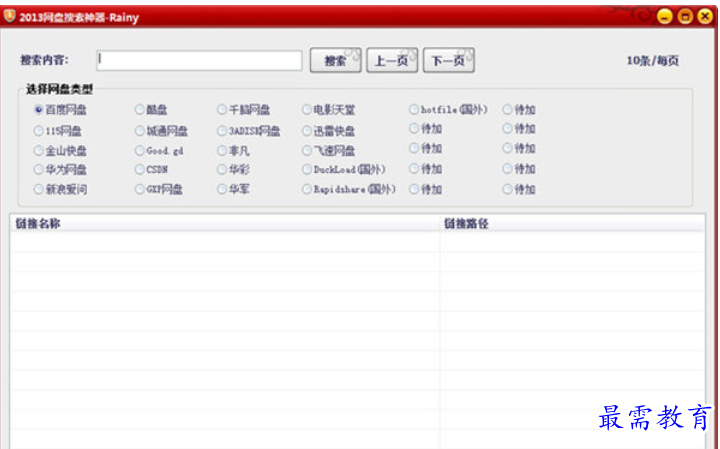
Task: Choose 金山快盘 as disk type
Action: pyautogui.click(x=60, y=151)
